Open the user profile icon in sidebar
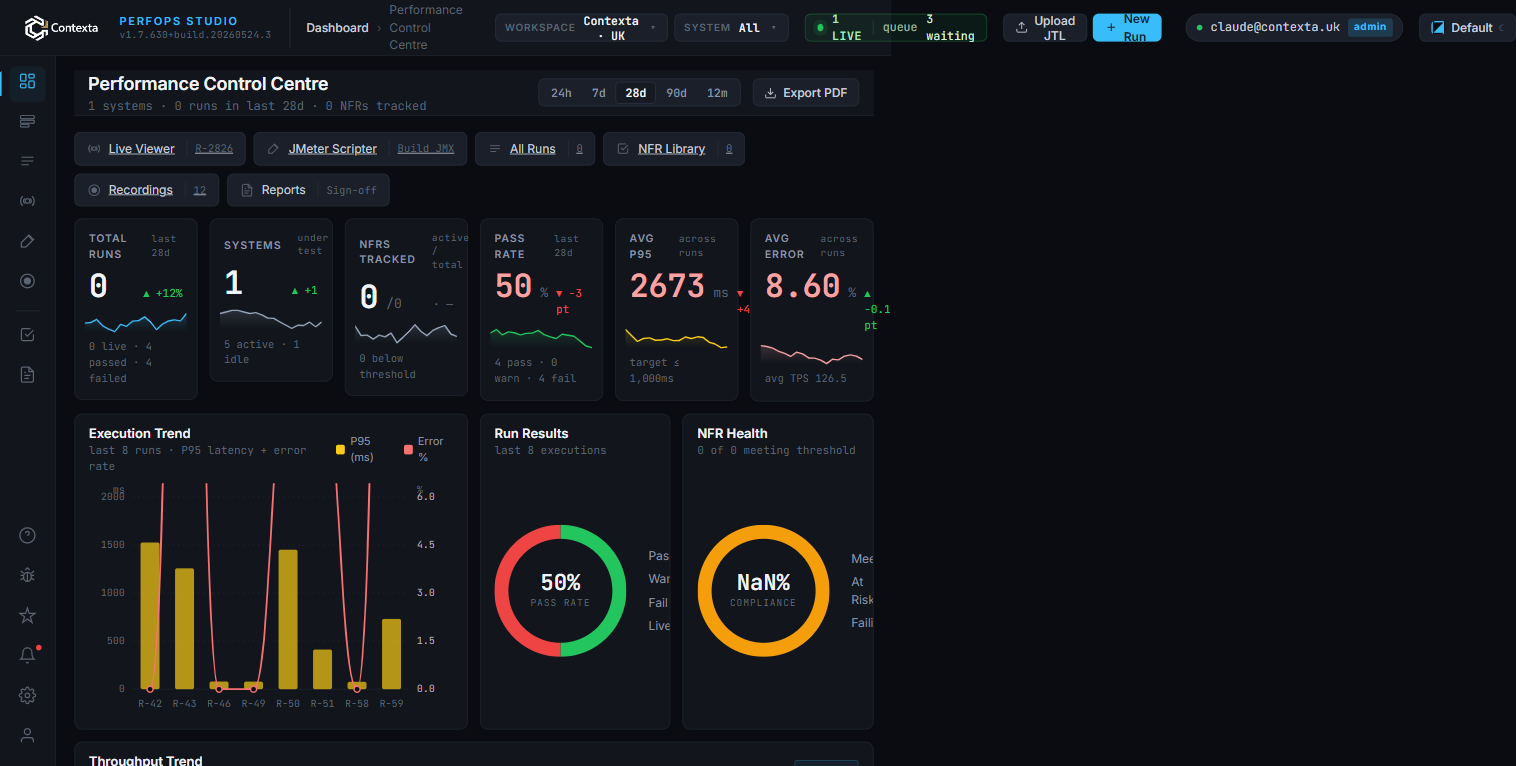The width and height of the screenshot is (1516, 766). click(x=27, y=735)
